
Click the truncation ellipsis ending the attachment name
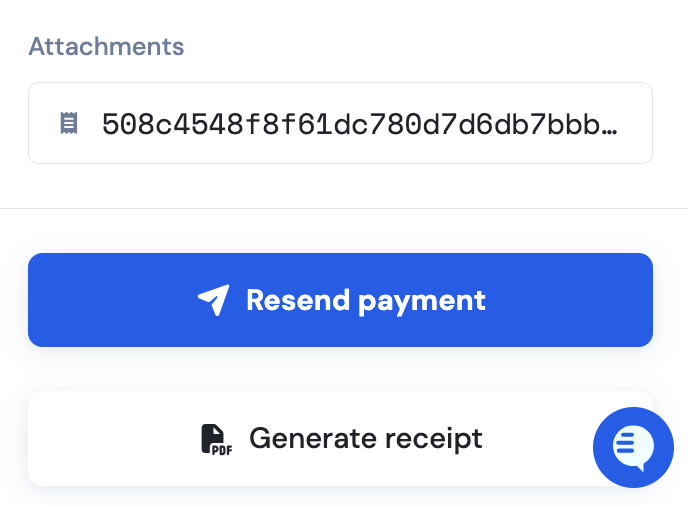[x=609, y=131]
